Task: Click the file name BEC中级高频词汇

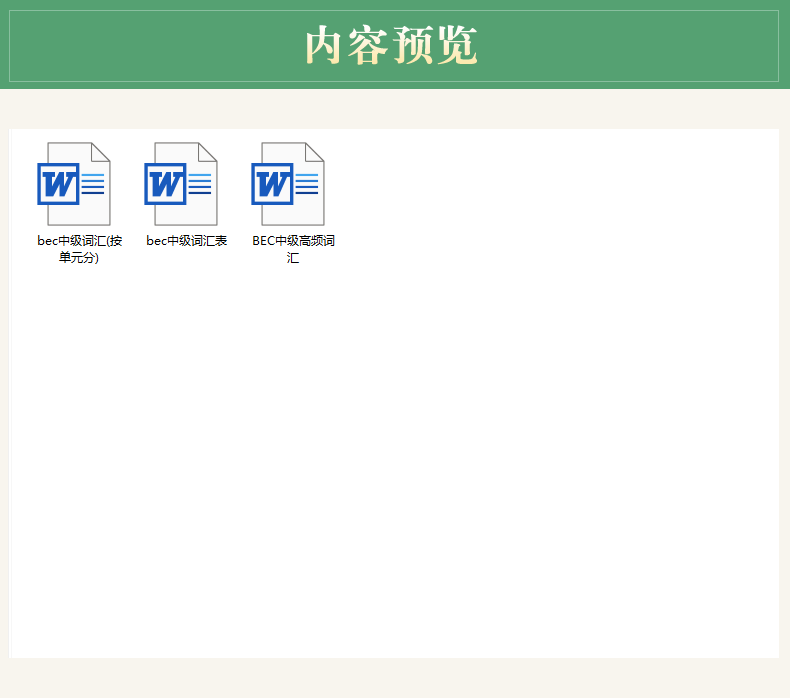Action: click(x=293, y=249)
